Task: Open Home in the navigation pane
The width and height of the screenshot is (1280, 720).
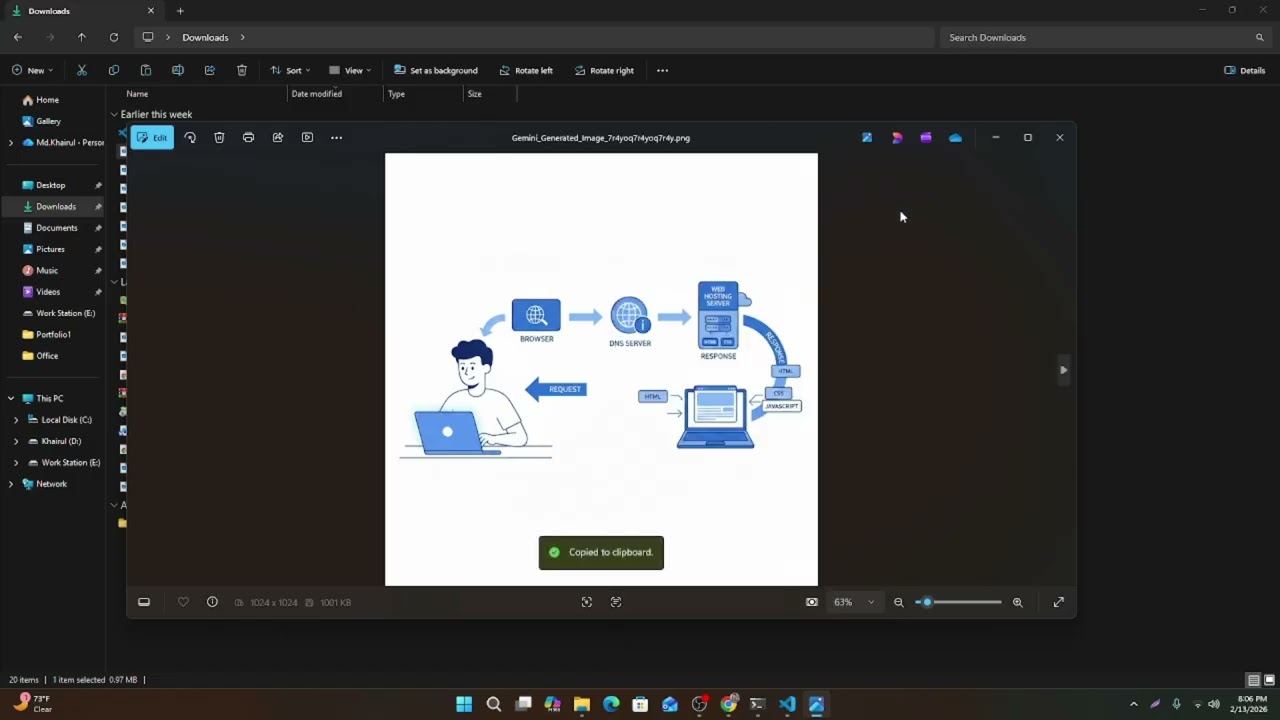Action: tap(47, 100)
